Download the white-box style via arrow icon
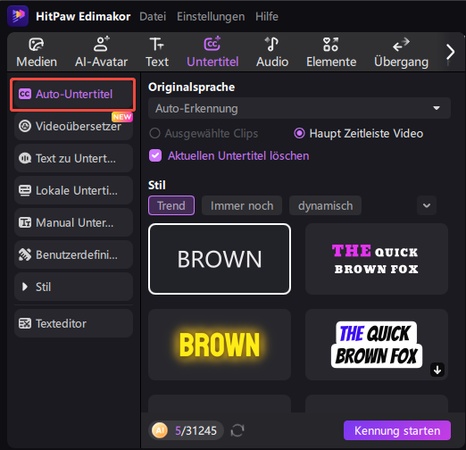The height and width of the screenshot is (450, 466). pyautogui.click(x=437, y=370)
